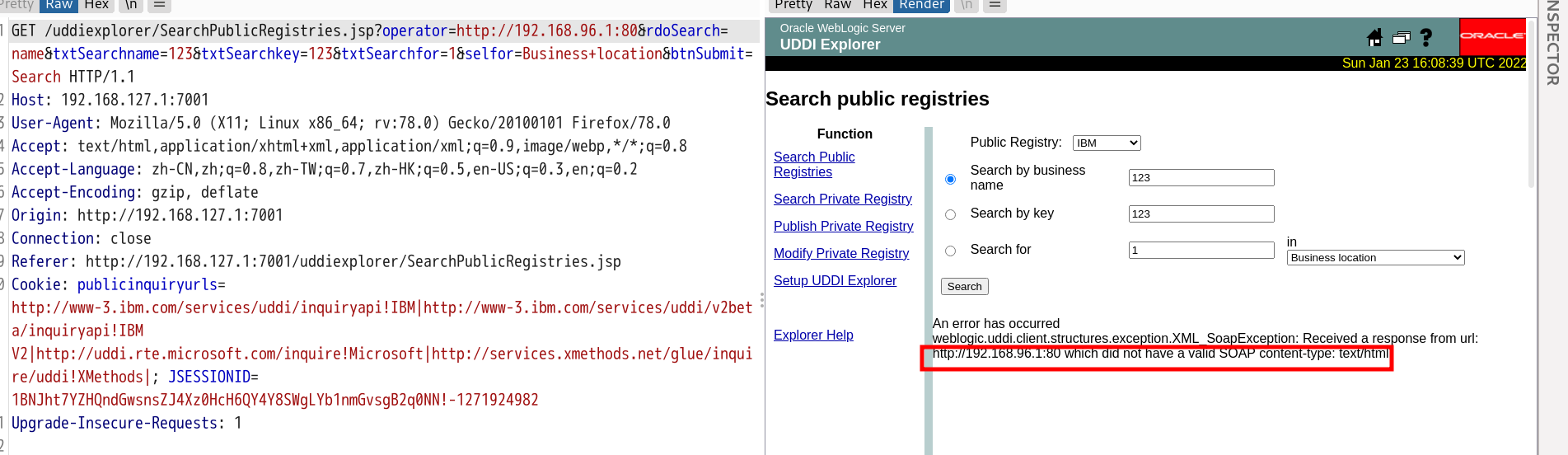1568x455 pixels.
Task: Click the date timestamp in header bar
Action: [x=1434, y=63]
